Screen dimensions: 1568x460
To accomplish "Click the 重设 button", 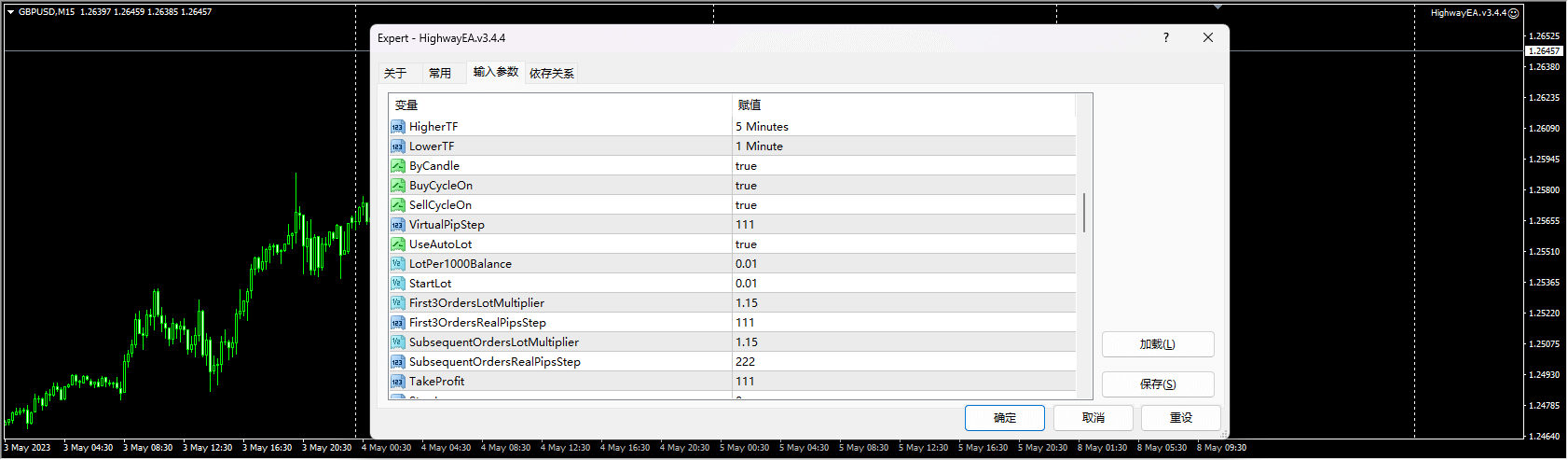I will tap(1181, 418).
